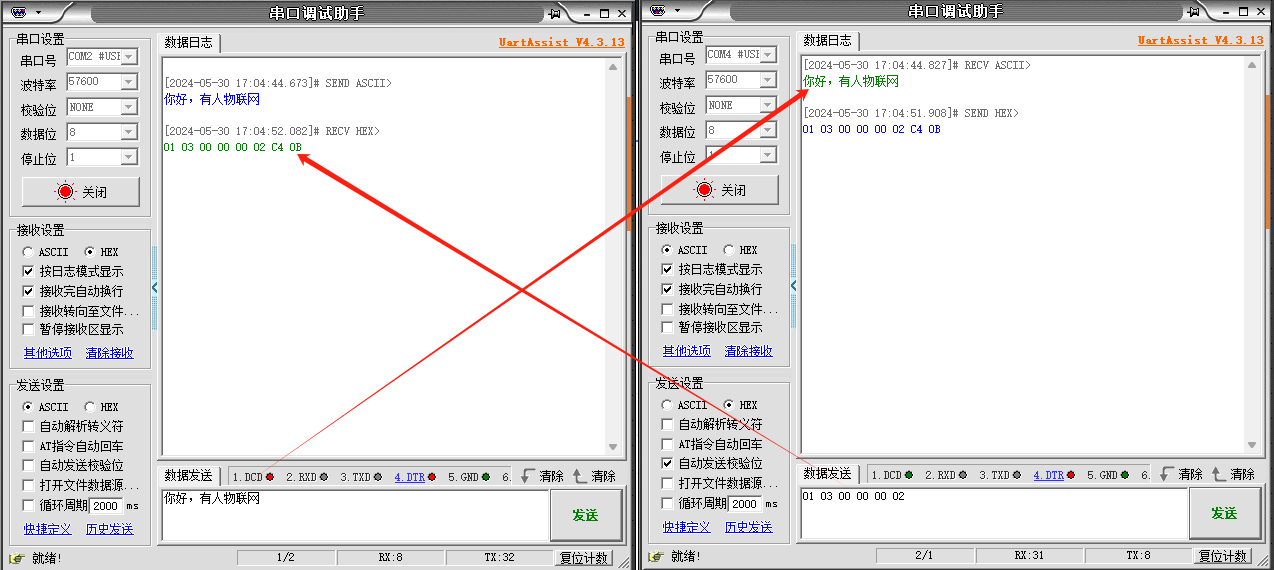
Task: Click the pin icon in the left window title bar
Action: (x=554, y=14)
